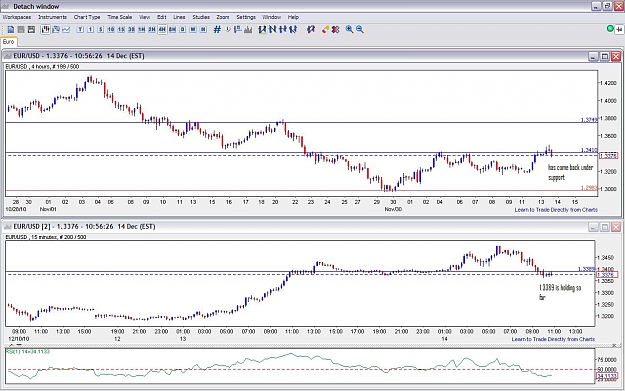Set time scale to 1H
This screenshot has width=625, height=391.
(142, 29)
